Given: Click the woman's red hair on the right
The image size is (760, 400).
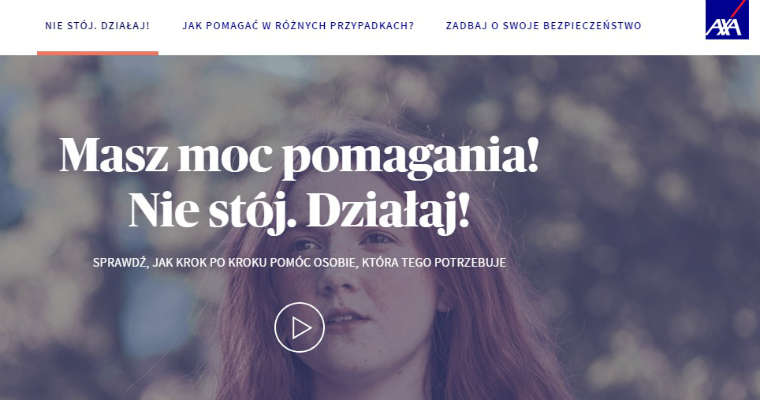Looking at the screenshot, I should pos(485,315).
